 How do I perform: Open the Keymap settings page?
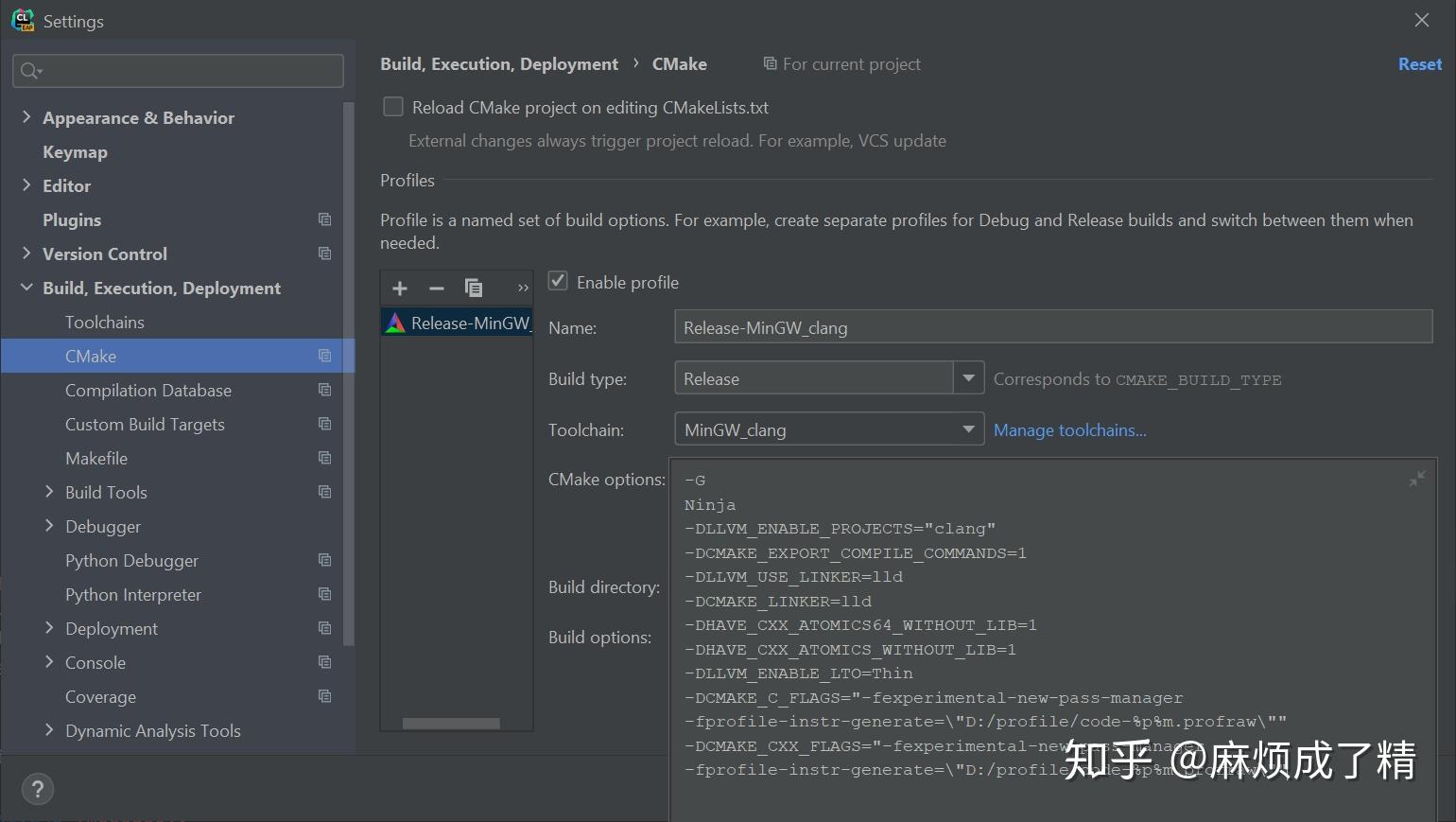[x=75, y=151]
